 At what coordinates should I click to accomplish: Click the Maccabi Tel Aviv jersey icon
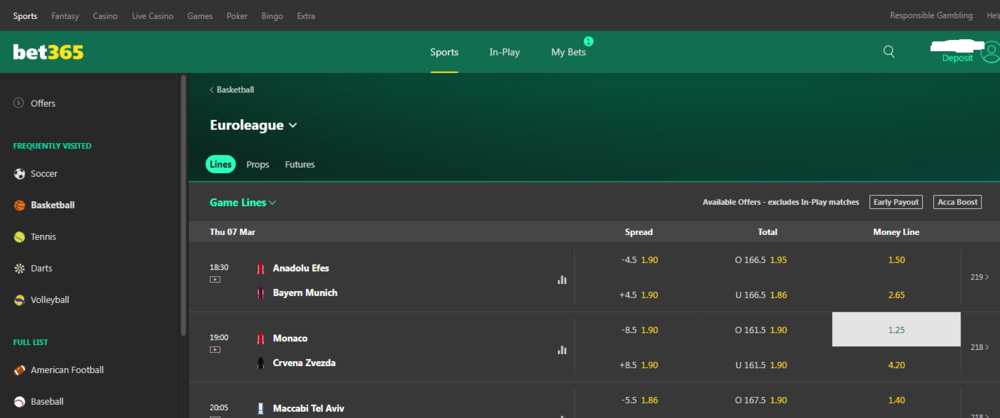pyautogui.click(x=260, y=408)
